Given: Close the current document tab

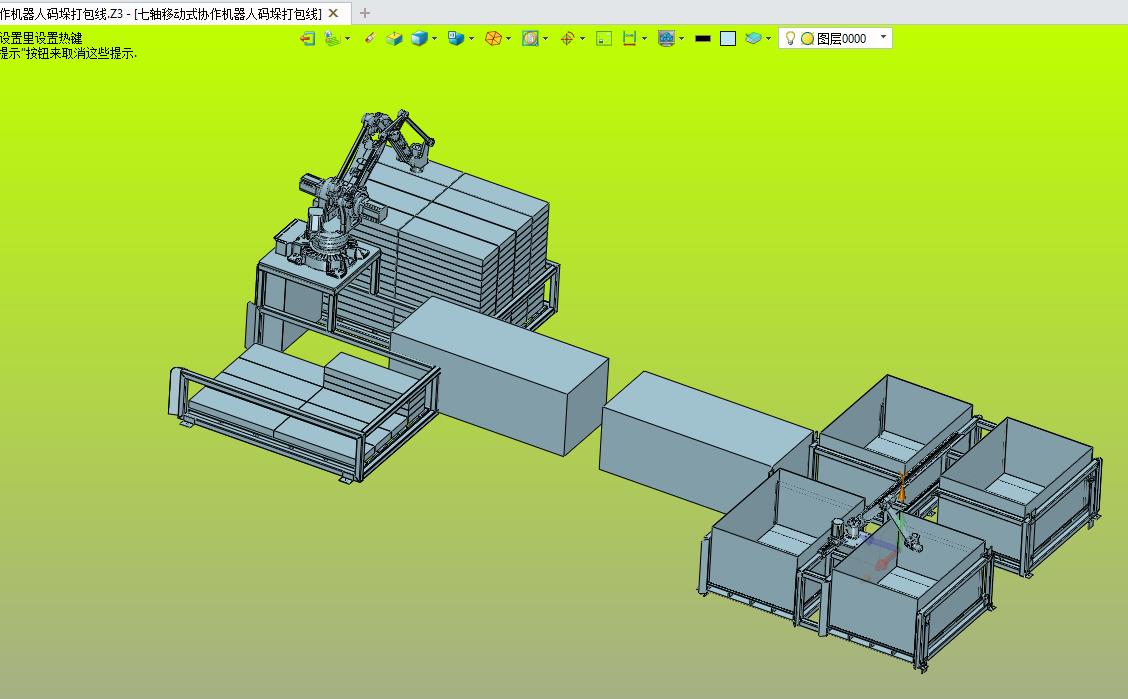Looking at the screenshot, I should click(334, 13).
